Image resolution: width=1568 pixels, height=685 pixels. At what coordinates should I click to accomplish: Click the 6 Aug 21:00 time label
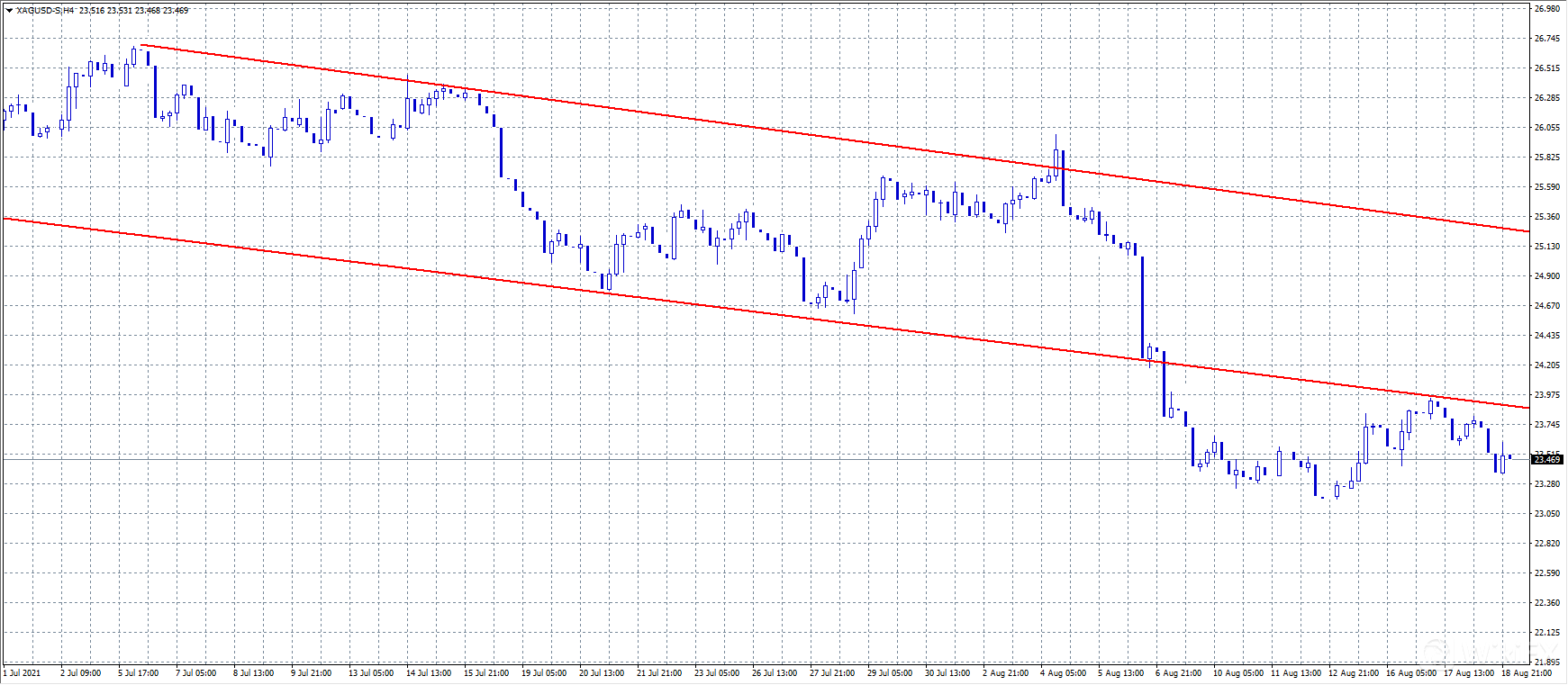pos(1178,673)
